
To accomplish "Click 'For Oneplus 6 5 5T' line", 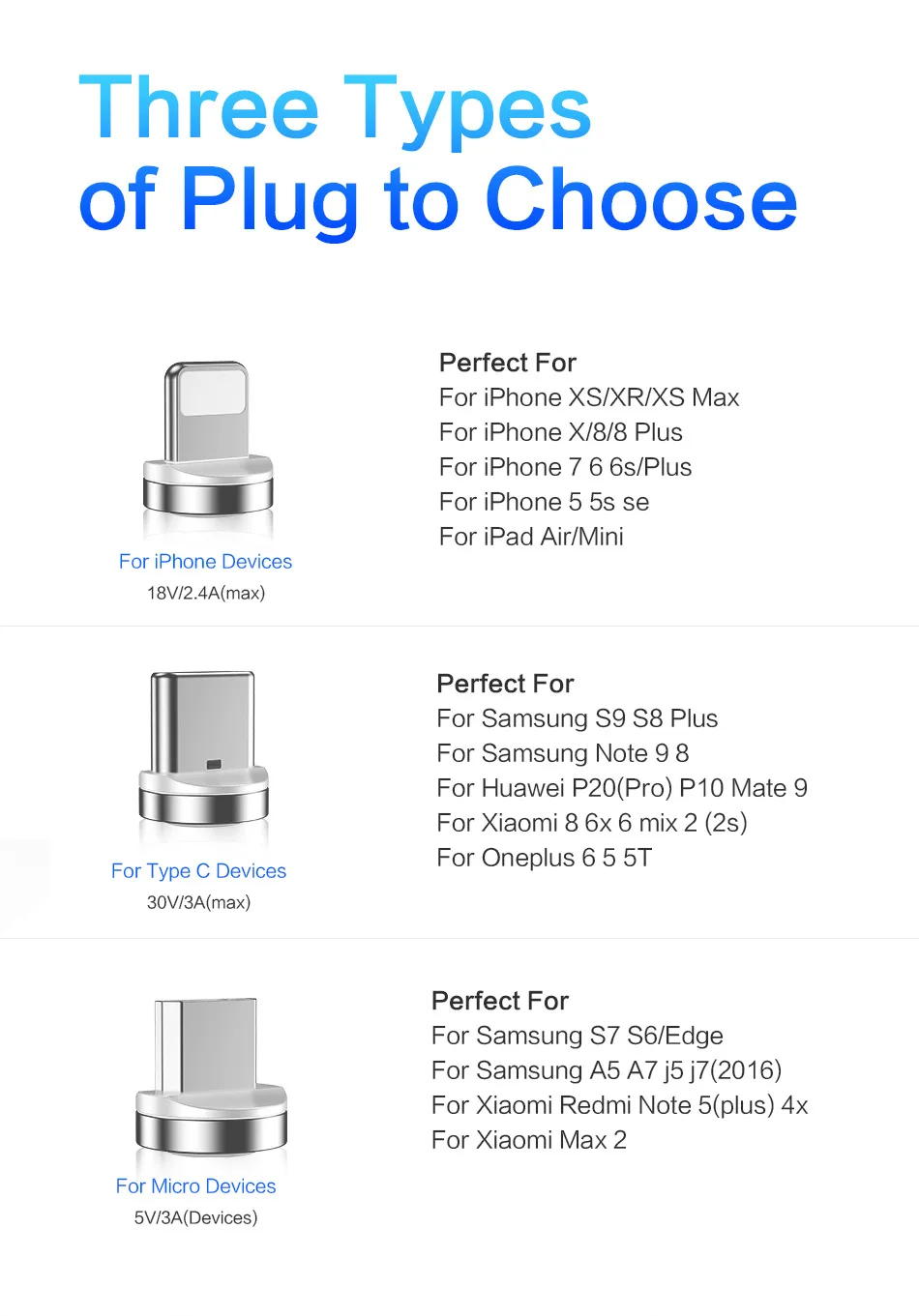I will (545, 858).
